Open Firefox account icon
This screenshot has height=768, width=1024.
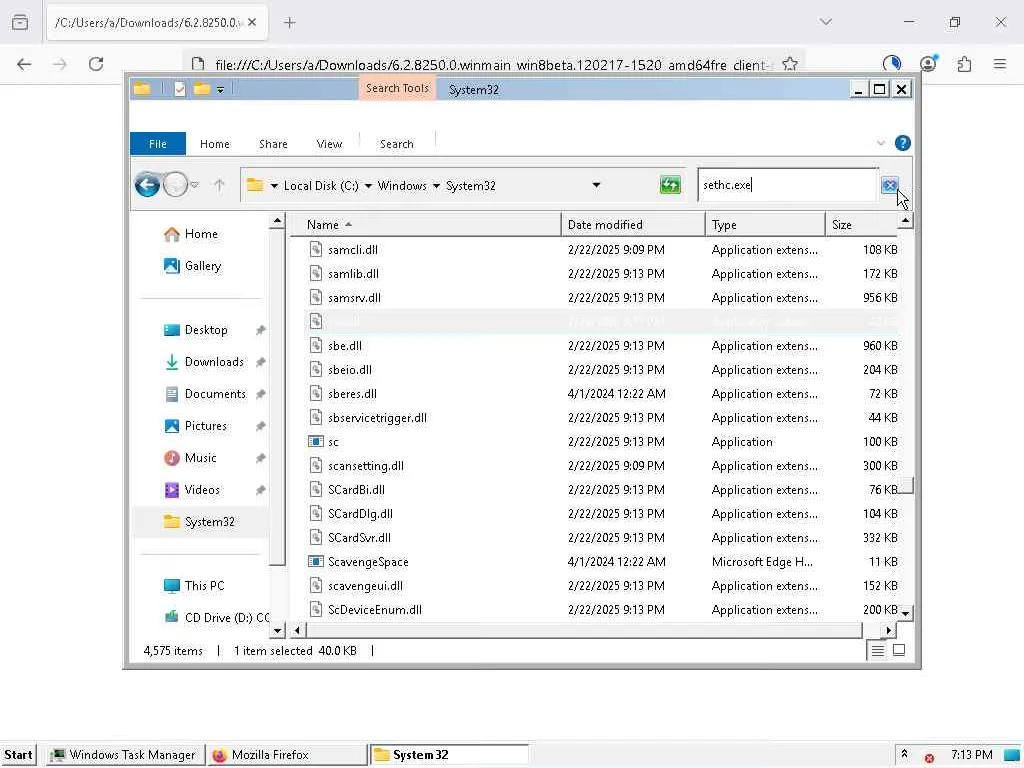click(928, 63)
